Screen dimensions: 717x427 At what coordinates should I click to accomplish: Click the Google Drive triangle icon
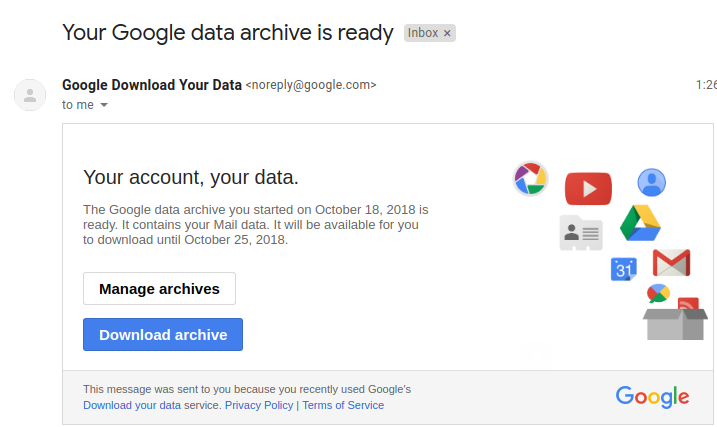(x=638, y=223)
